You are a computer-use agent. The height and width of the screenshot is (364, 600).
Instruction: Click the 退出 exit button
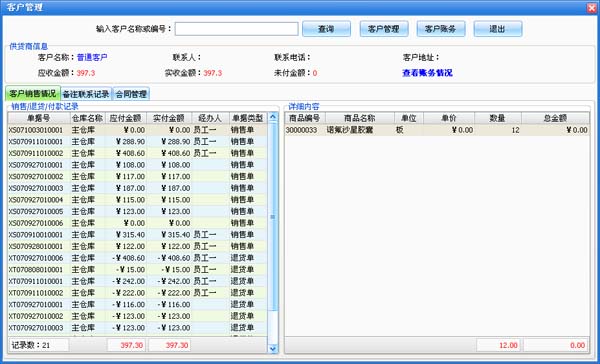pos(497,29)
